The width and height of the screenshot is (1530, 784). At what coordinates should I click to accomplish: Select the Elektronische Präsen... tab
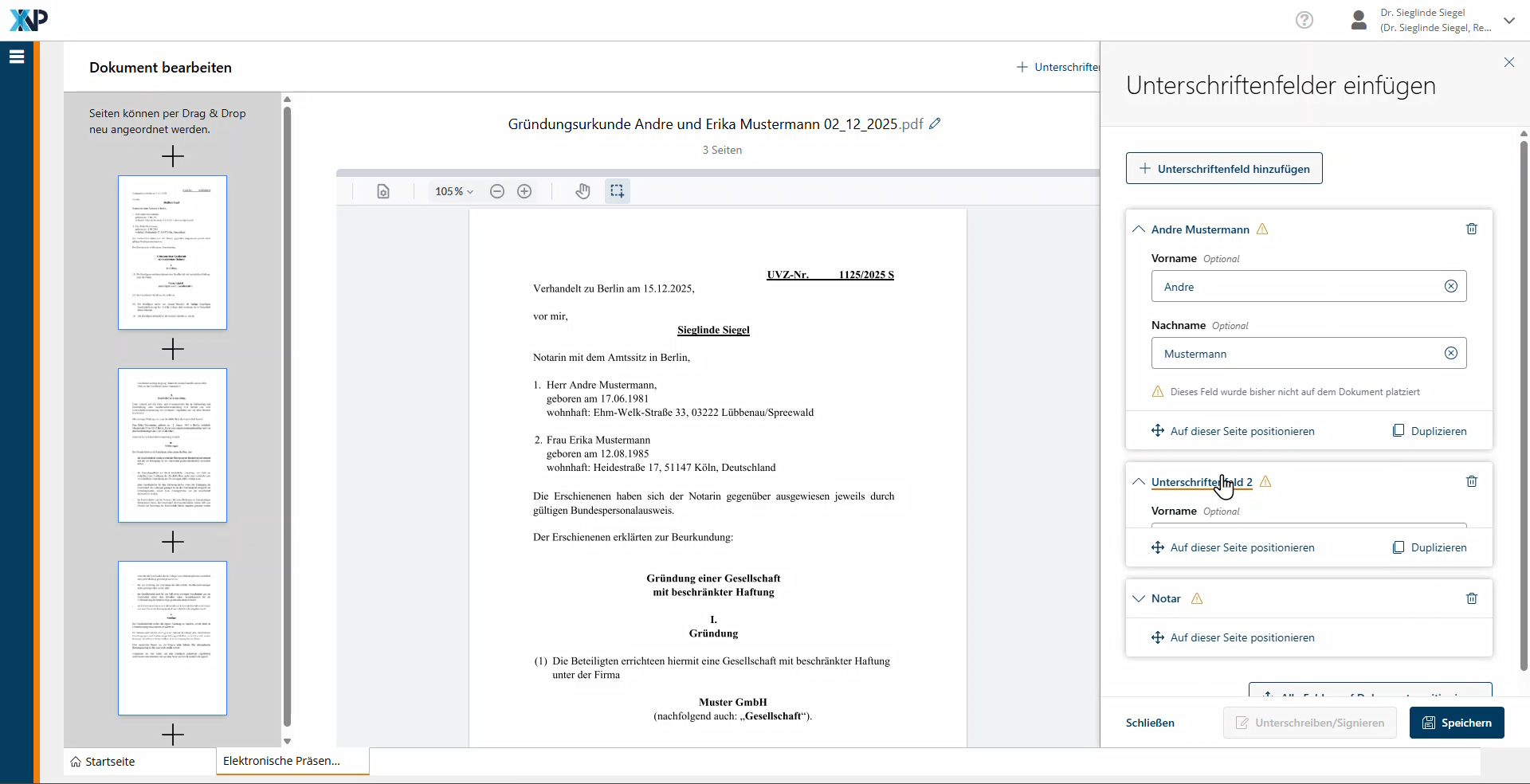282,761
